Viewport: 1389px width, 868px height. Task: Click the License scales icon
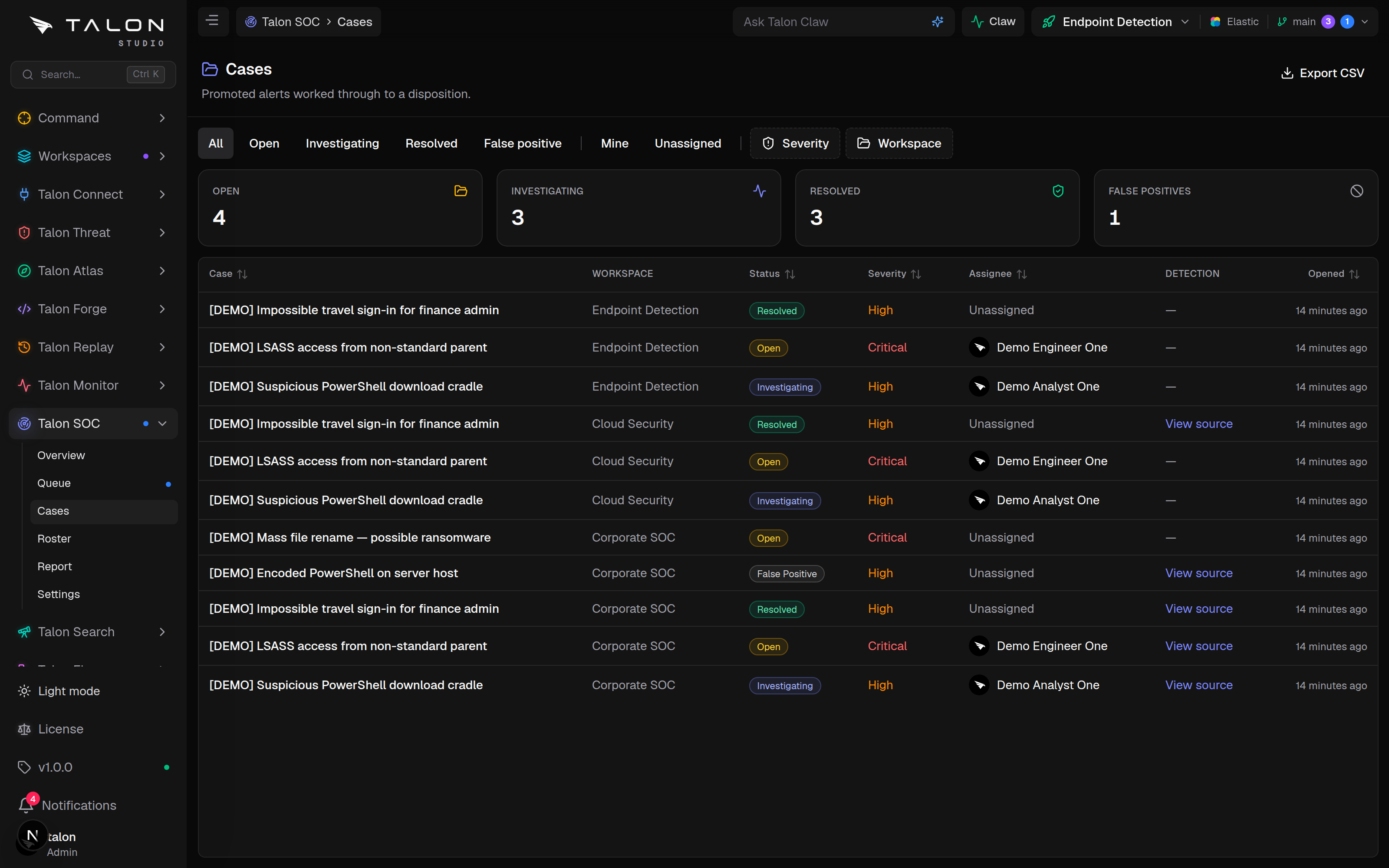[x=24, y=729]
